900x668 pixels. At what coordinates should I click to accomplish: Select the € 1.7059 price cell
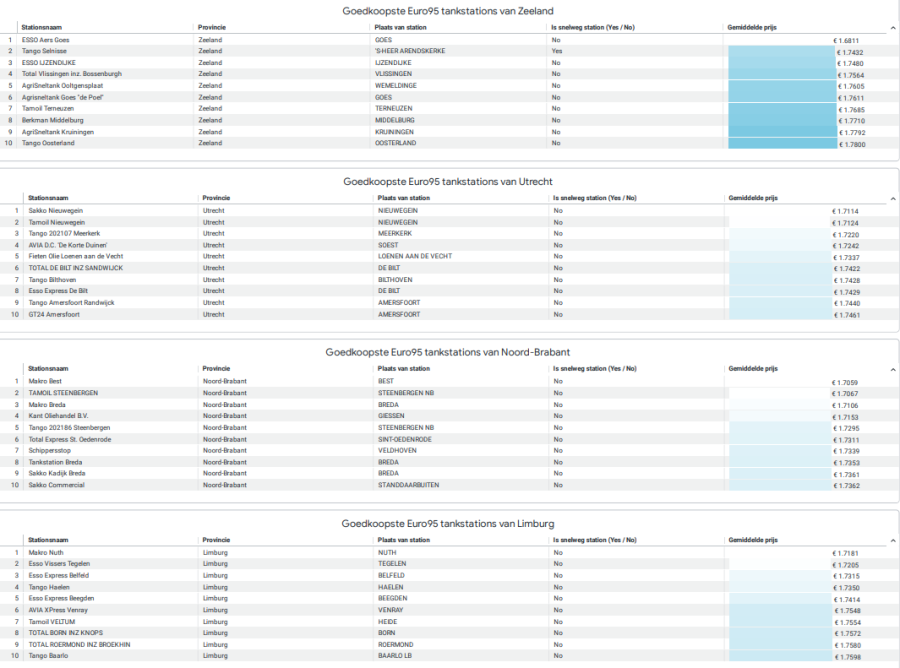[x=845, y=382]
